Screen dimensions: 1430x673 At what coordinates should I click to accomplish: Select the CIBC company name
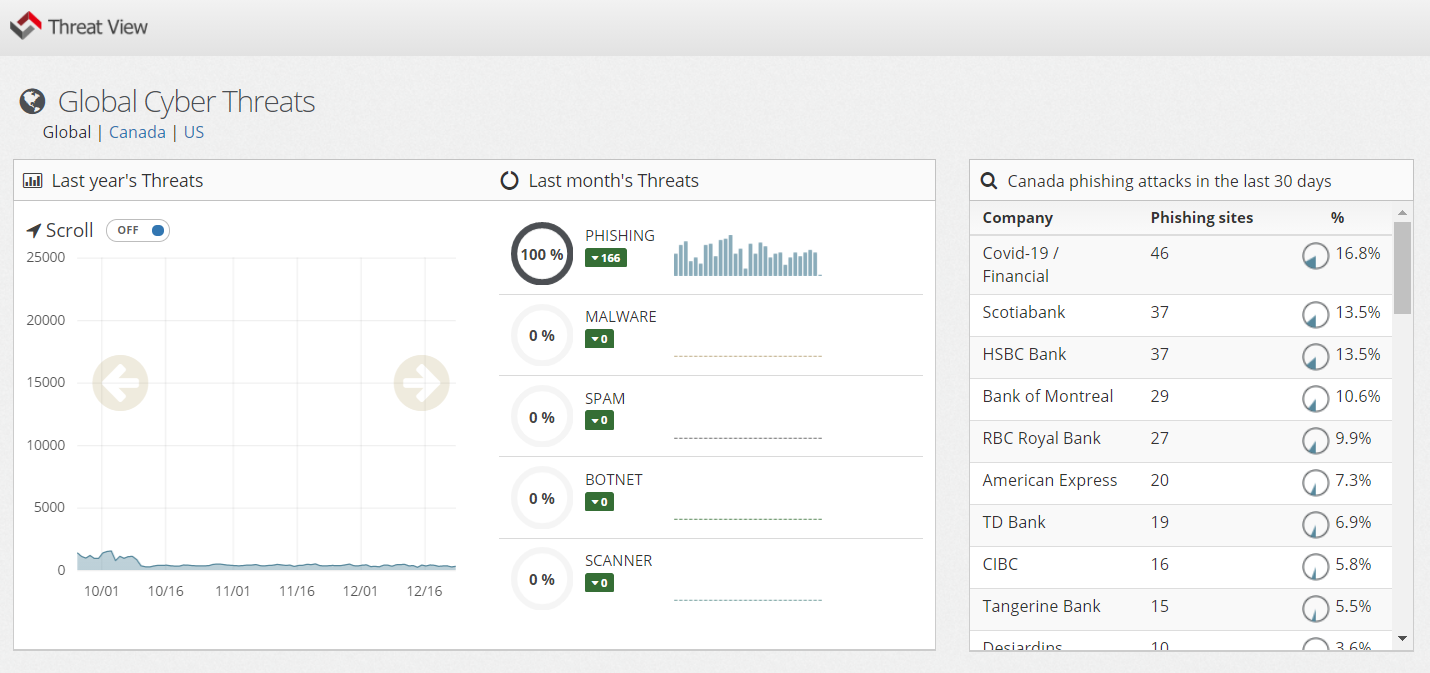(1000, 564)
